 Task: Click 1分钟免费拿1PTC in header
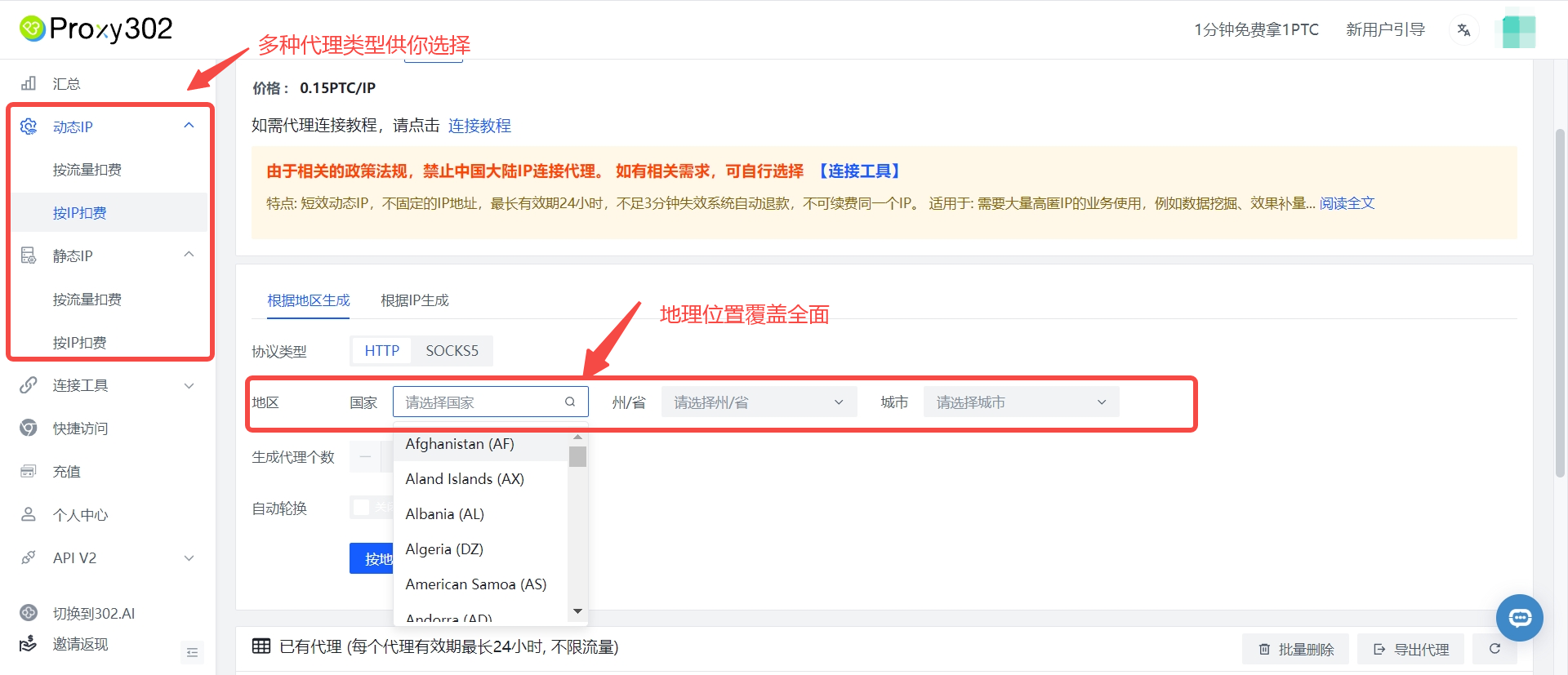pyautogui.click(x=1257, y=30)
